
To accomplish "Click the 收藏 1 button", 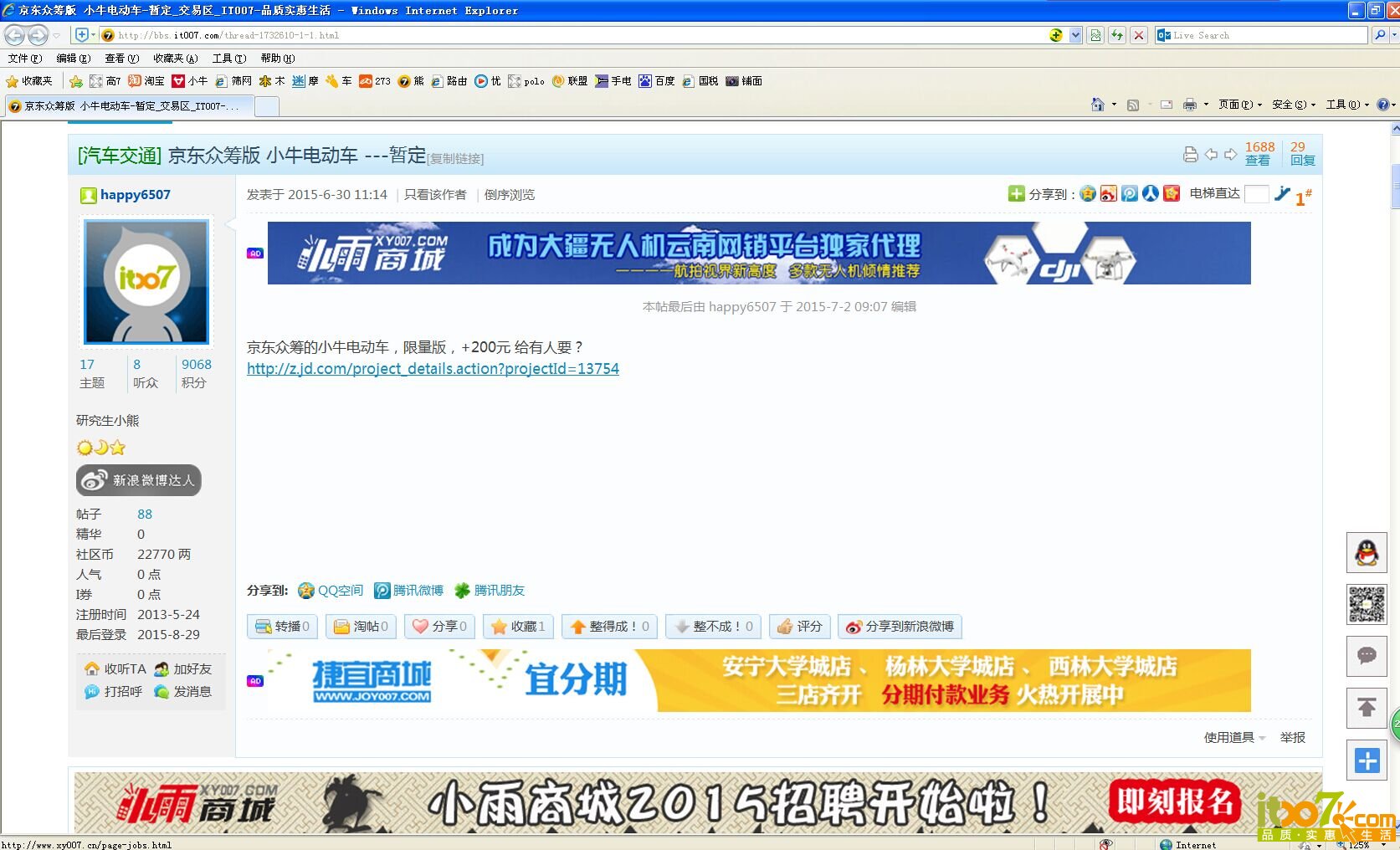I will 518,626.
